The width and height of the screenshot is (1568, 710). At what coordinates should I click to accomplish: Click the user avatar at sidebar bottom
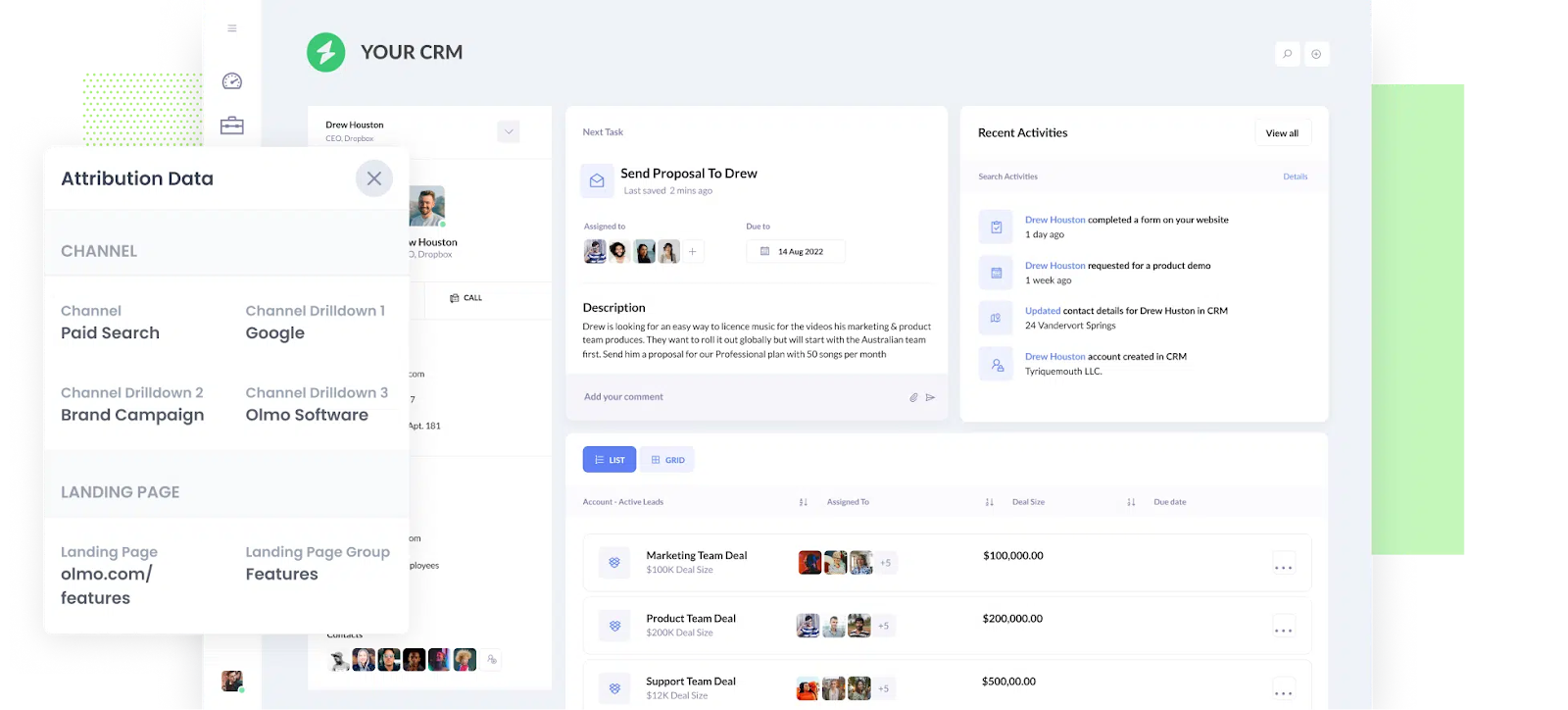click(x=232, y=681)
